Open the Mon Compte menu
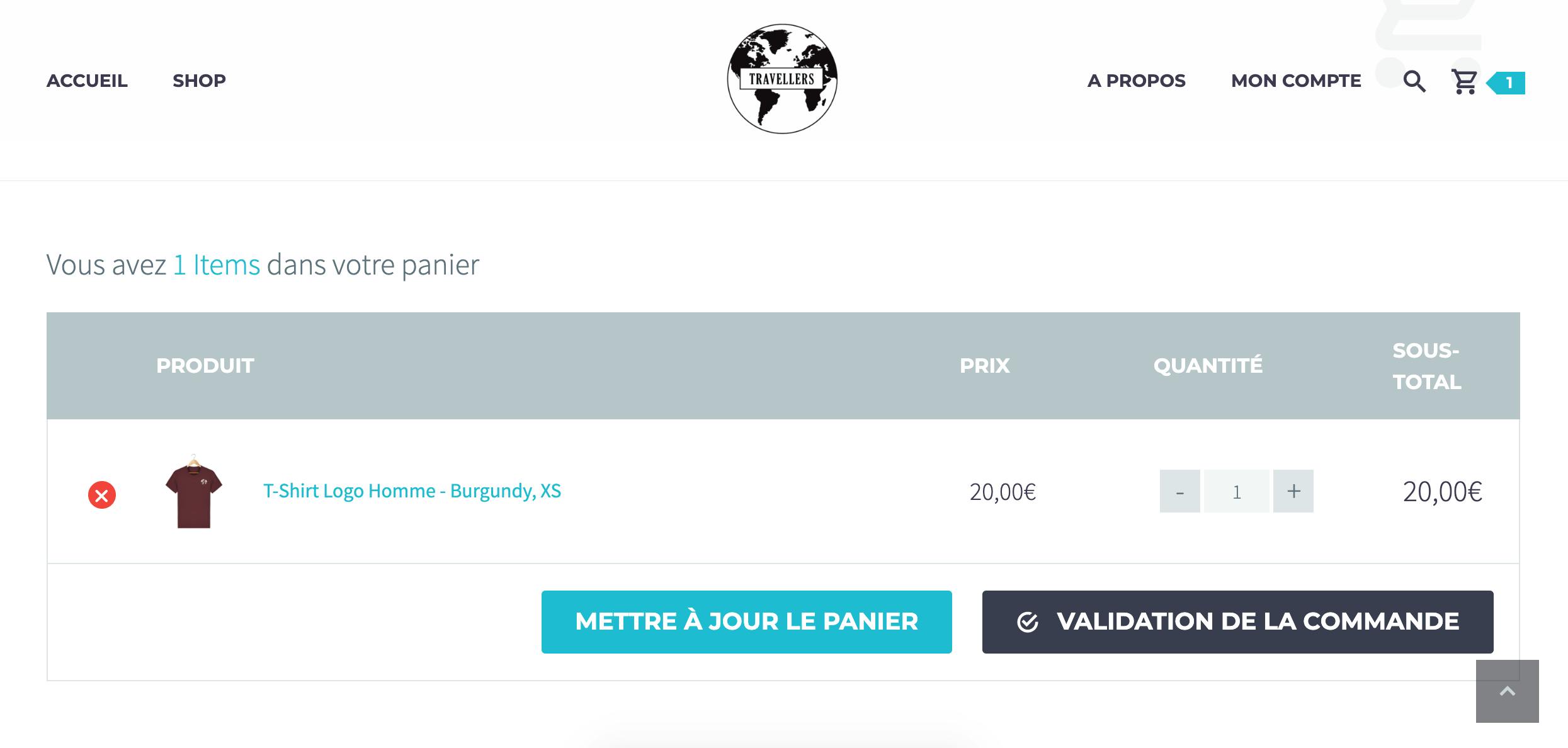 click(1296, 81)
